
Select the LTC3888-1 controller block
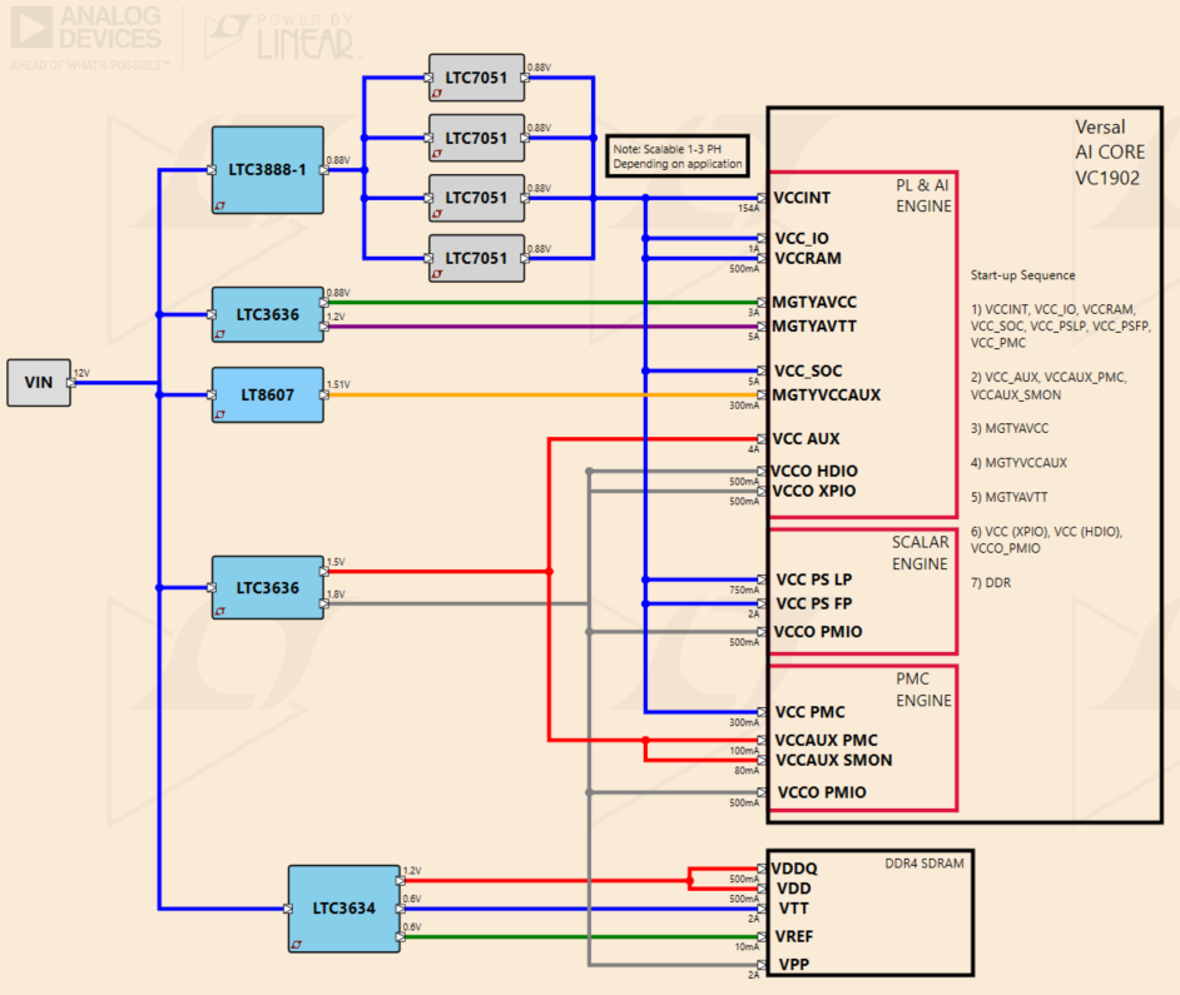268,170
